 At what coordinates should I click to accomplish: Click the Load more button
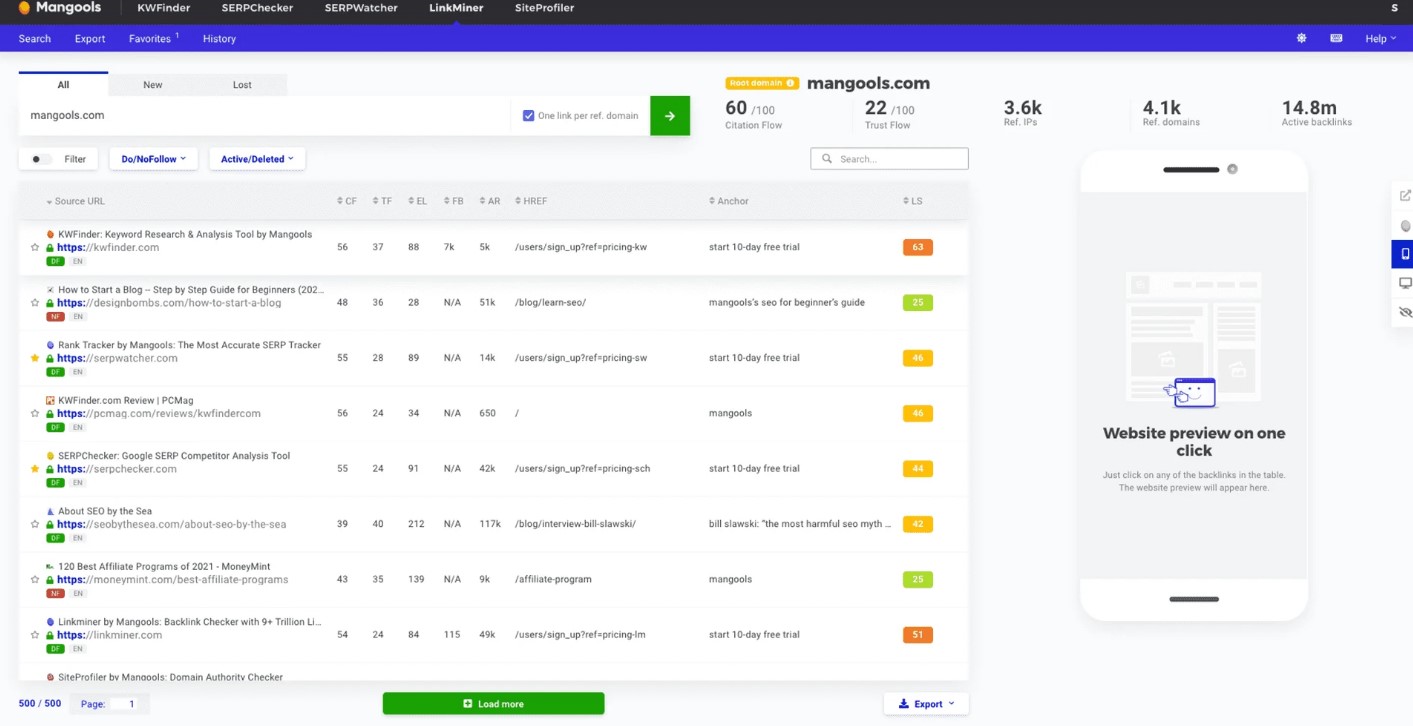(493, 704)
